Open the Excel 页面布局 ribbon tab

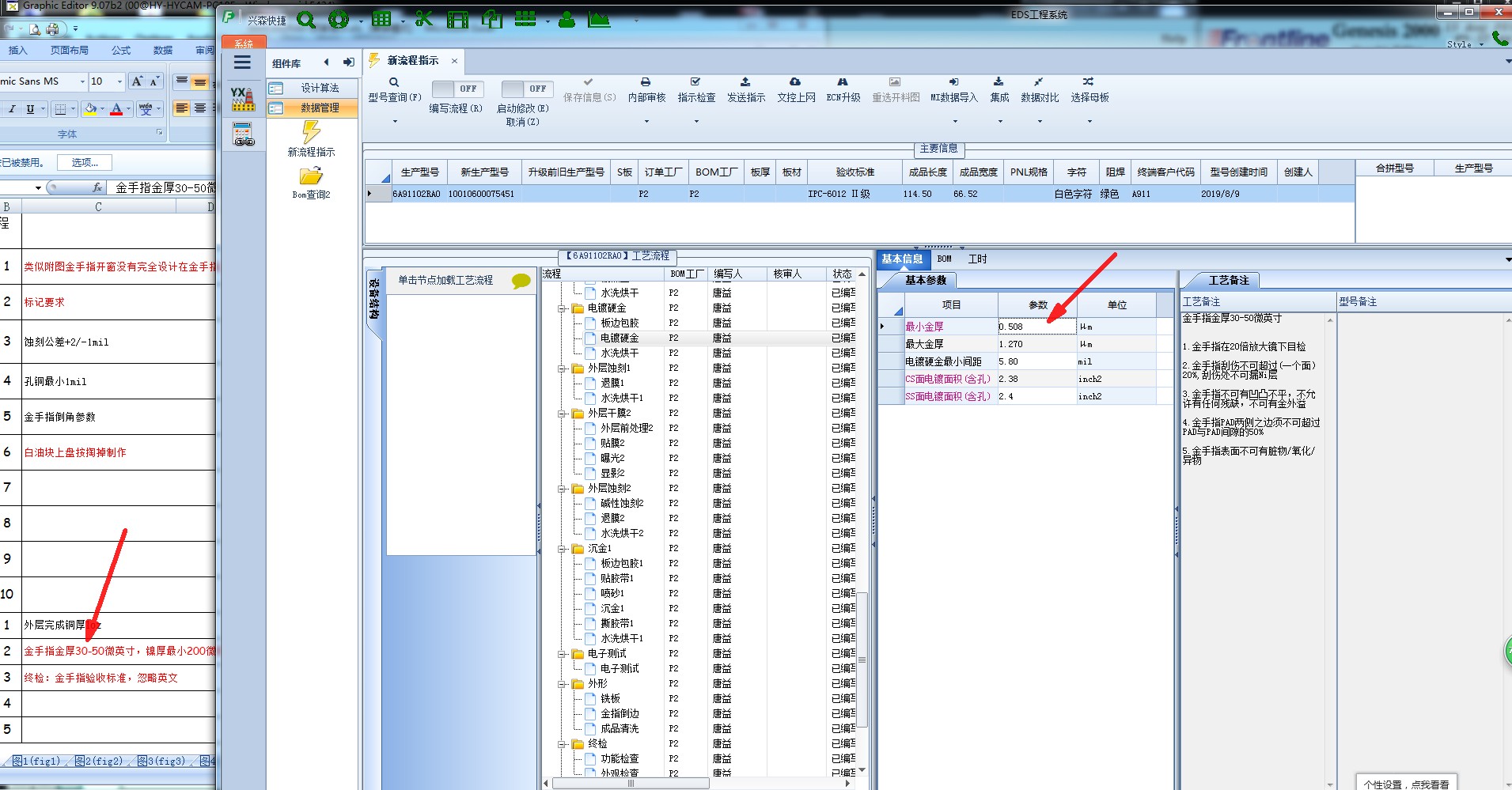[x=70, y=50]
